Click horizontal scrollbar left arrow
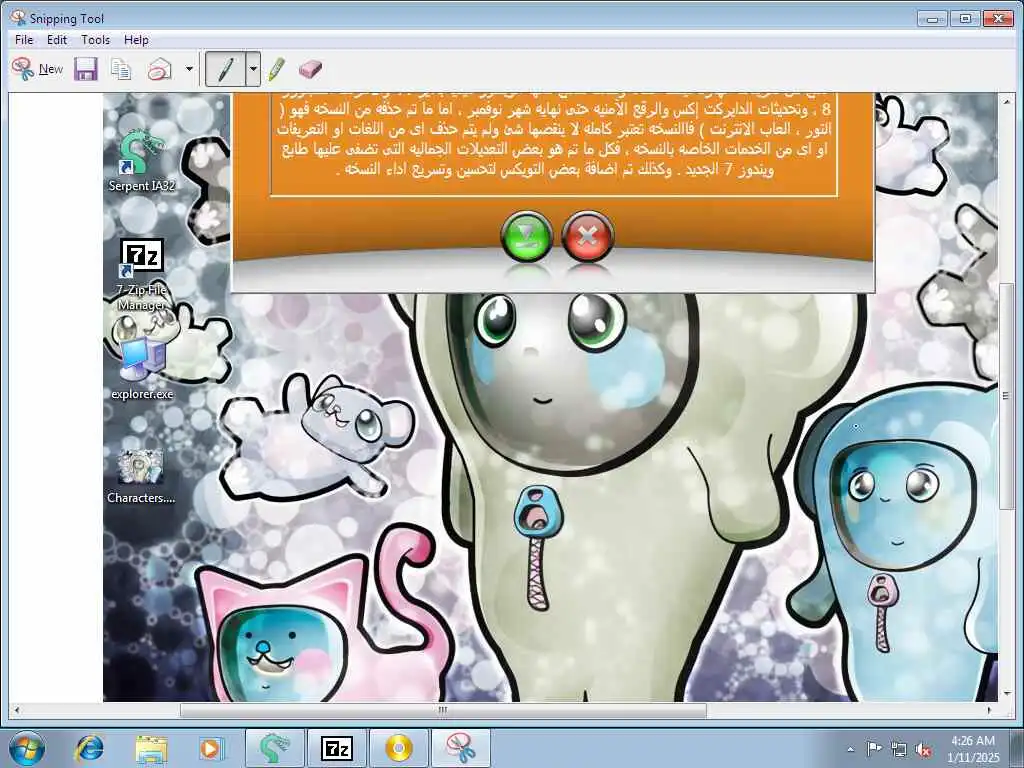Viewport: 1024px width, 768px height. pos(16,710)
